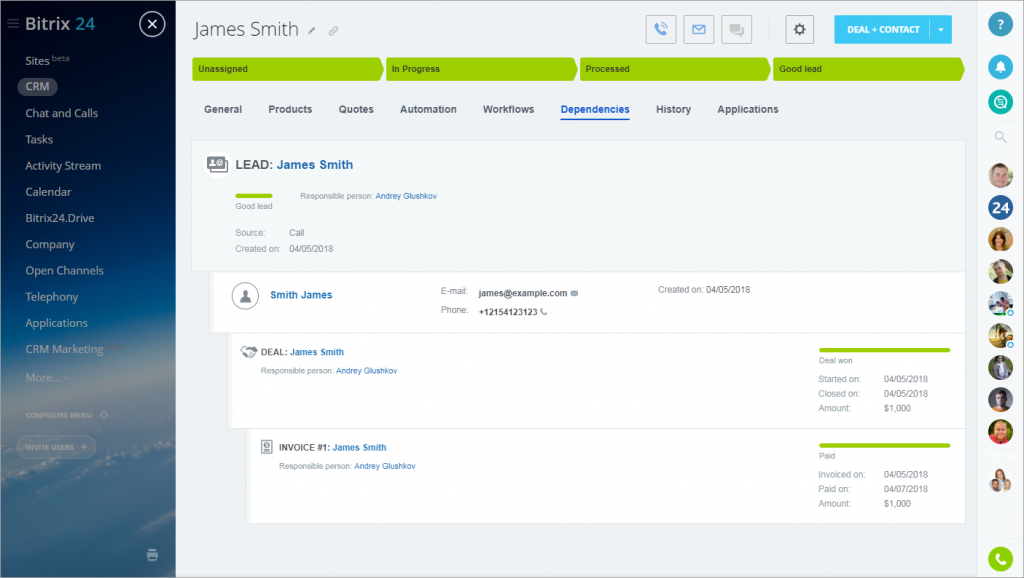Open notifications bell icon
The width and height of the screenshot is (1024, 578).
tap(1000, 67)
